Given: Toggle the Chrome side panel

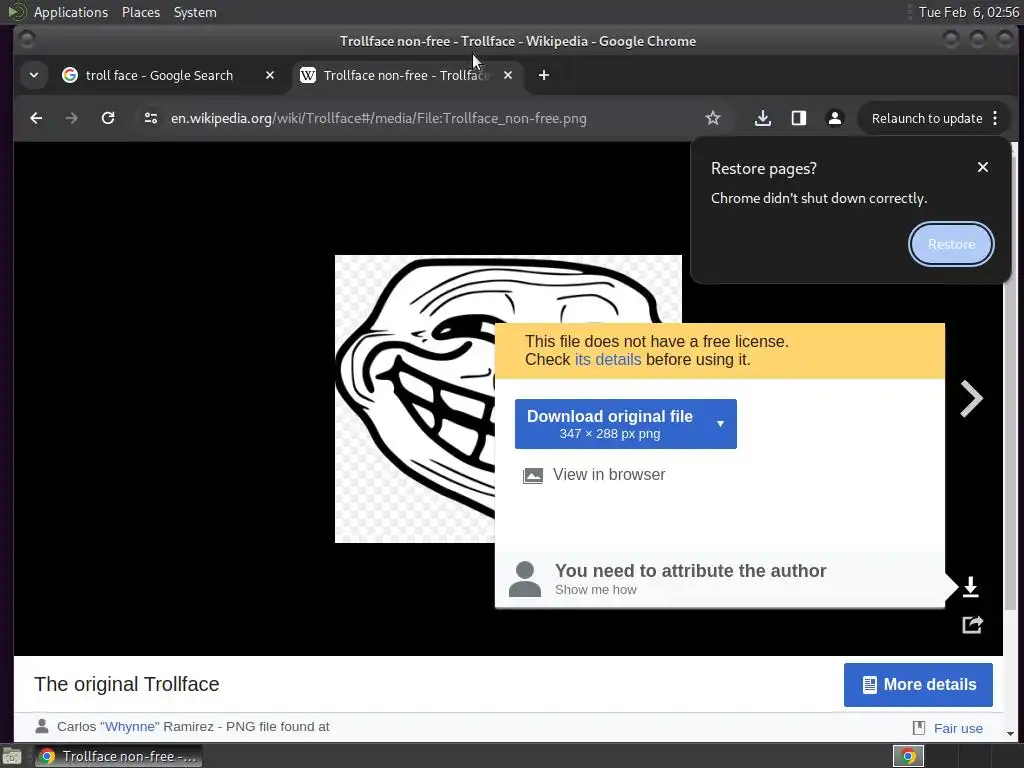Looking at the screenshot, I should click(798, 118).
